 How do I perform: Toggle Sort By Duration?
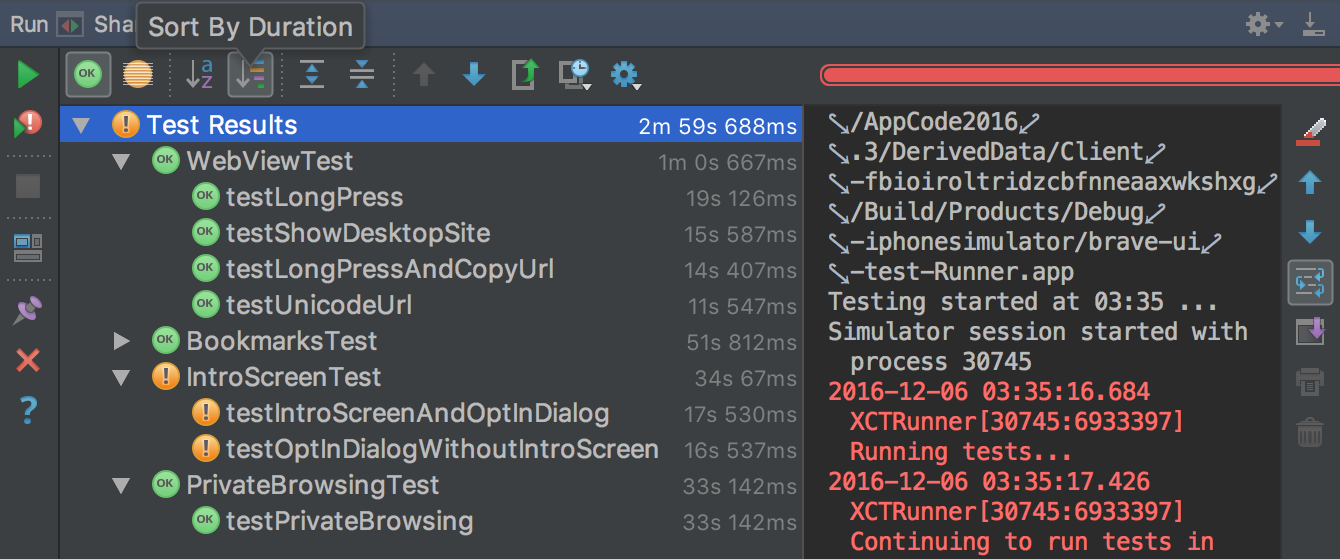tap(250, 74)
